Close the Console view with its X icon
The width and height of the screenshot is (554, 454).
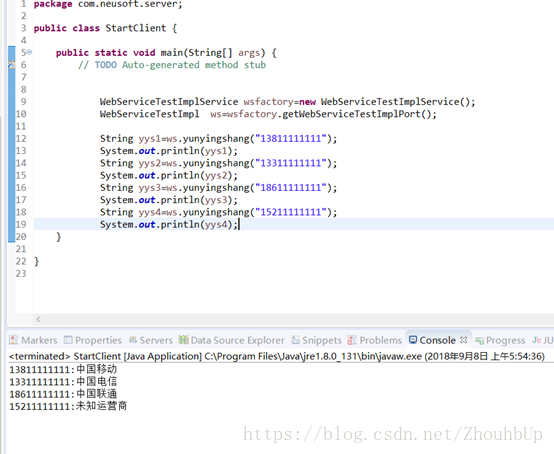click(464, 340)
